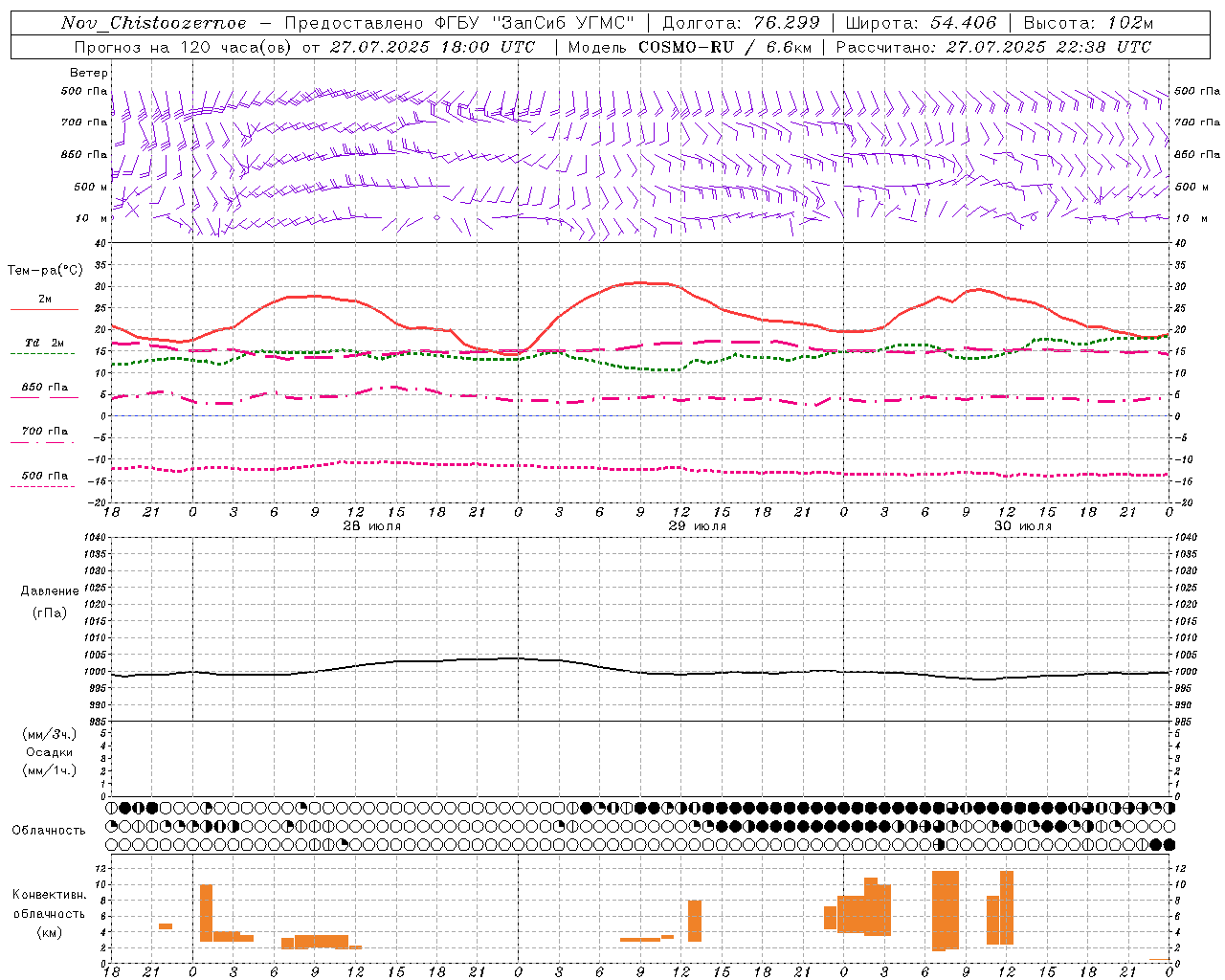Click the dotted line sample under the 500 гПа legend
Image resolution: width=1225 pixels, height=980 pixels.
click(44, 487)
